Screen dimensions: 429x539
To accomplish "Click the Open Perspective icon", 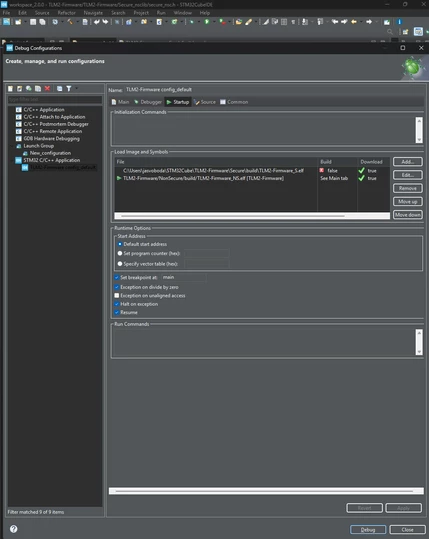I will [406, 32].
